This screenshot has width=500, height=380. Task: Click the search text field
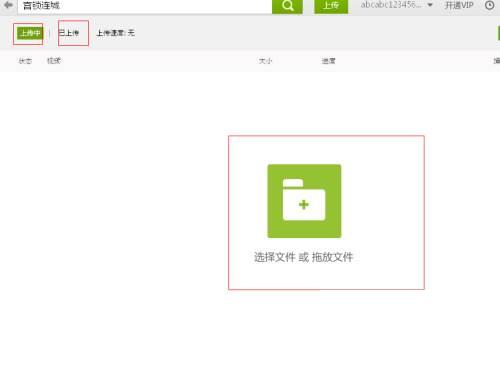click(x=145, y=6)
